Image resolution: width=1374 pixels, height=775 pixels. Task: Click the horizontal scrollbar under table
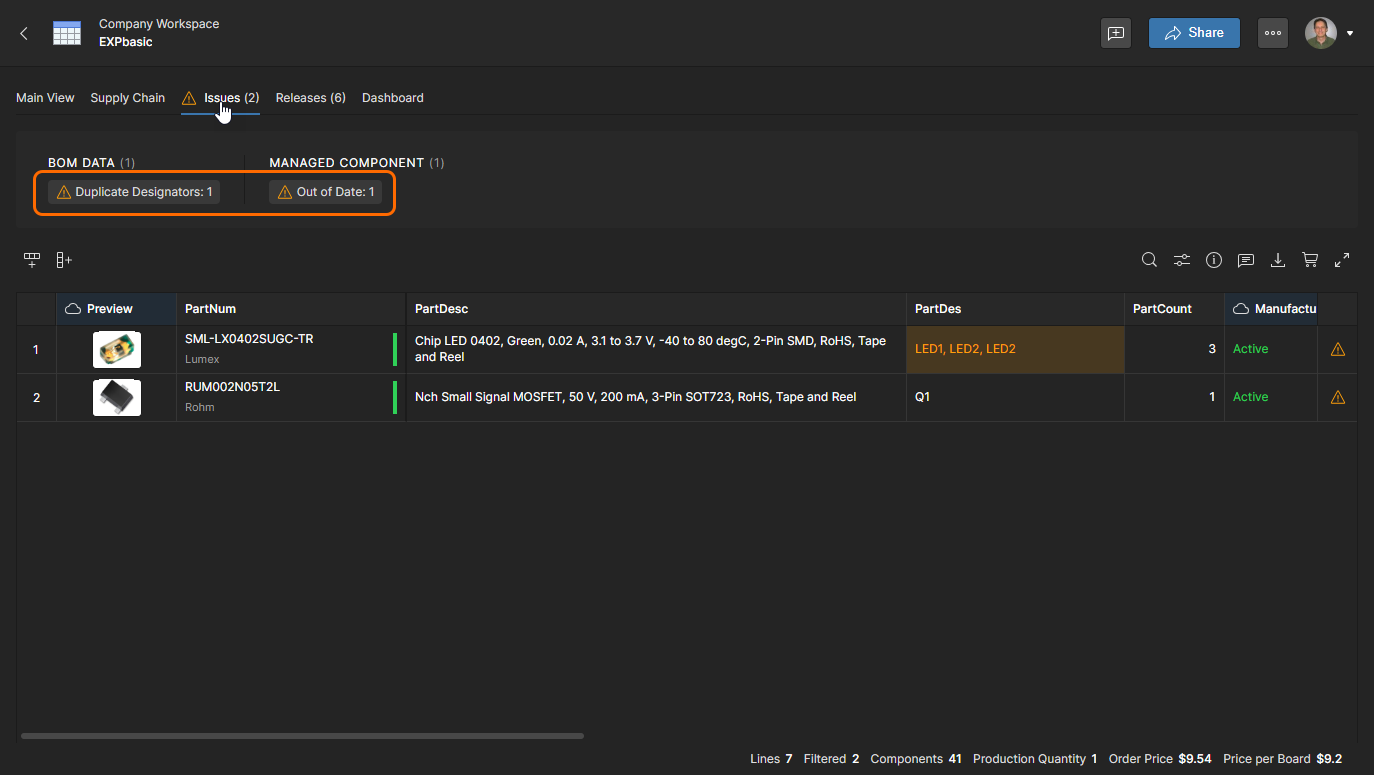tap(302, 736)
